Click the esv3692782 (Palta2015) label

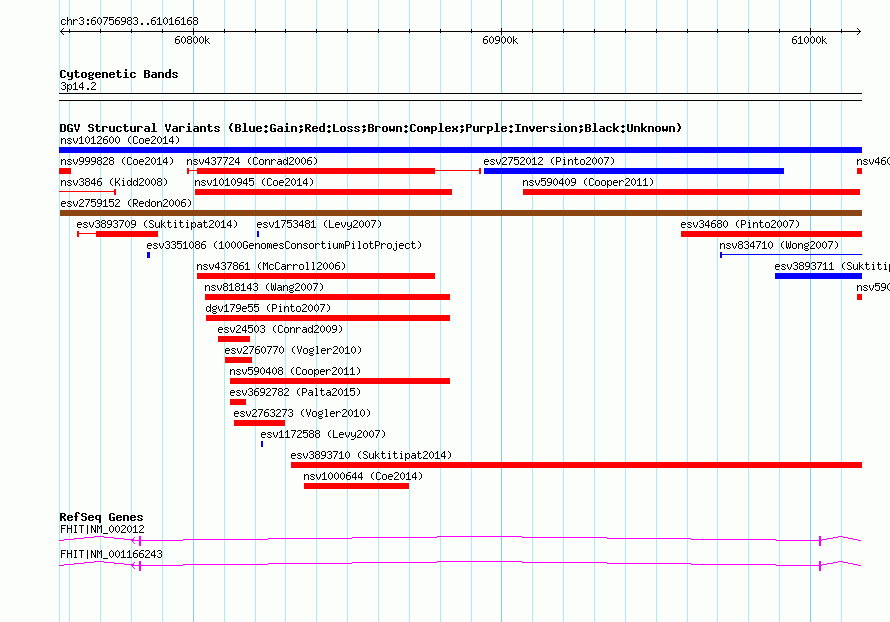click(x=295, y=392)
